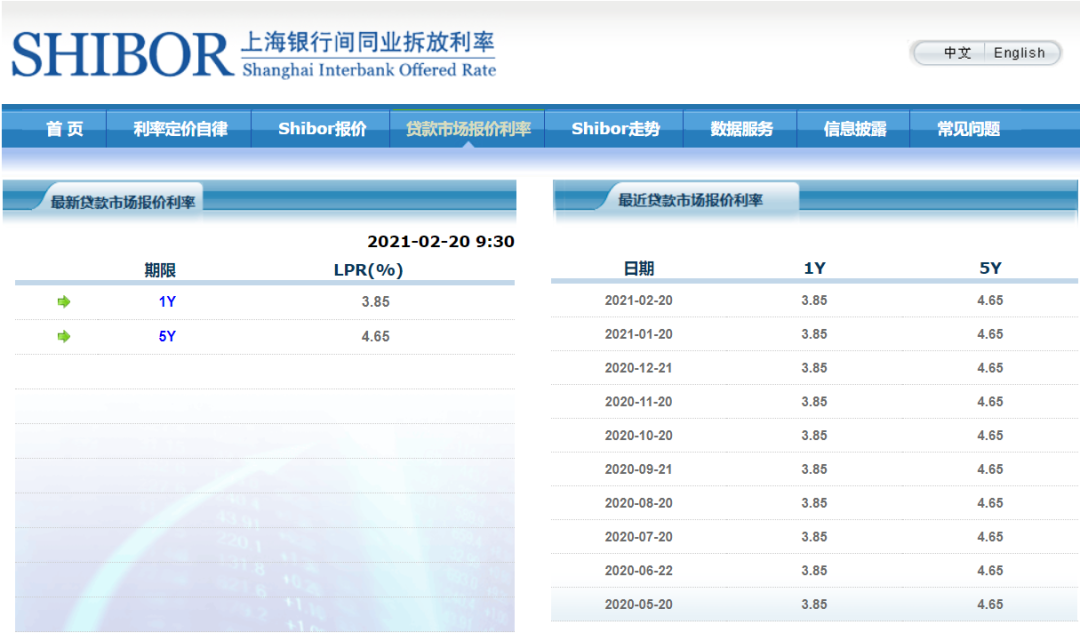Select the date 2020-06-22

click(x=638, y=570)
